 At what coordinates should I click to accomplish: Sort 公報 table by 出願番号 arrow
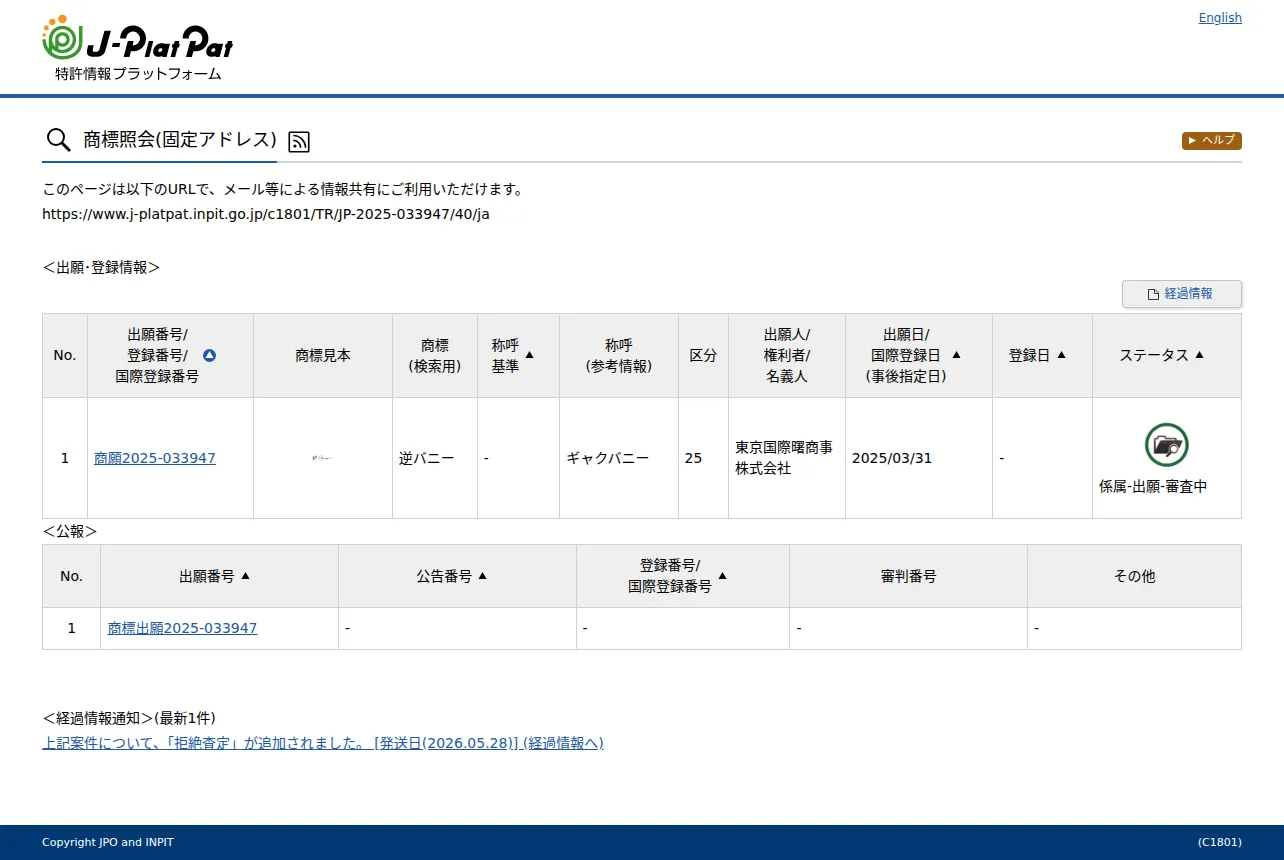(x=245, y=575)
